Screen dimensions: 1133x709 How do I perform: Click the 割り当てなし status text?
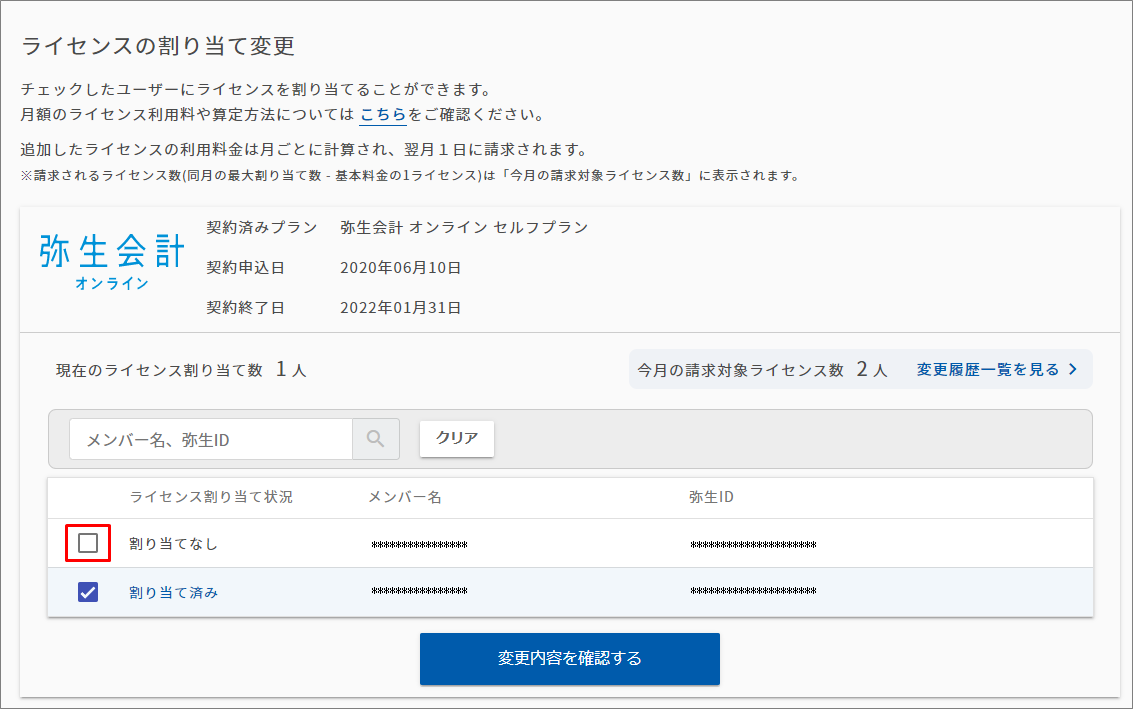click(173, 543)
